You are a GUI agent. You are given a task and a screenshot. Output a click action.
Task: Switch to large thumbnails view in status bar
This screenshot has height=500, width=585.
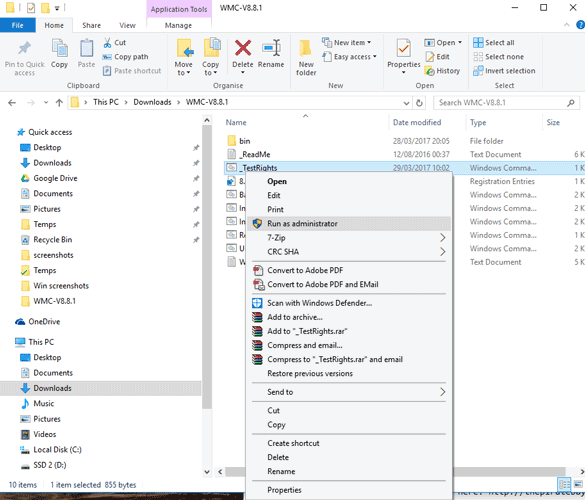(x=578, y=484)
